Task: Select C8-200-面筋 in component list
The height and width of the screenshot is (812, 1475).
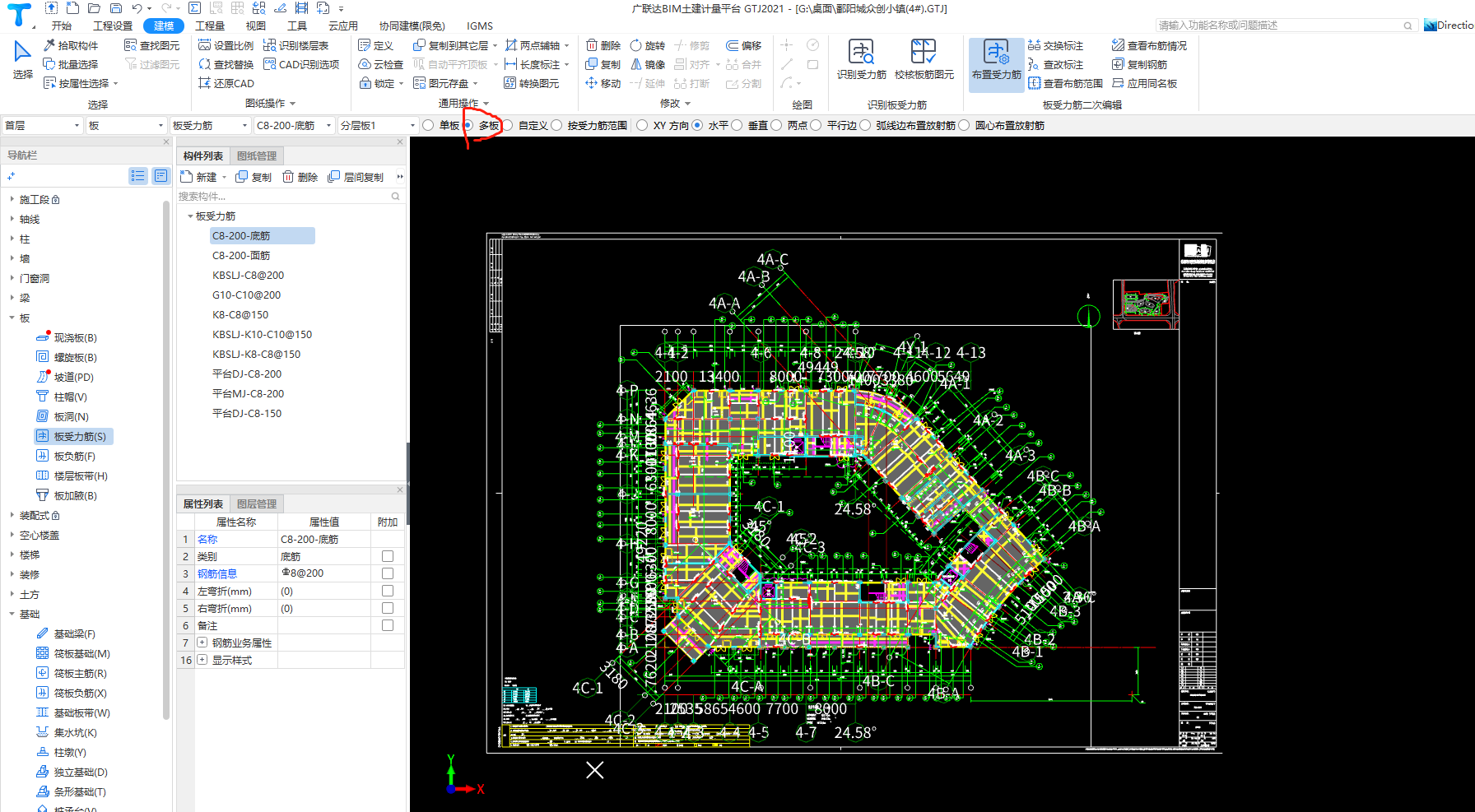Action: click(241, 255)
